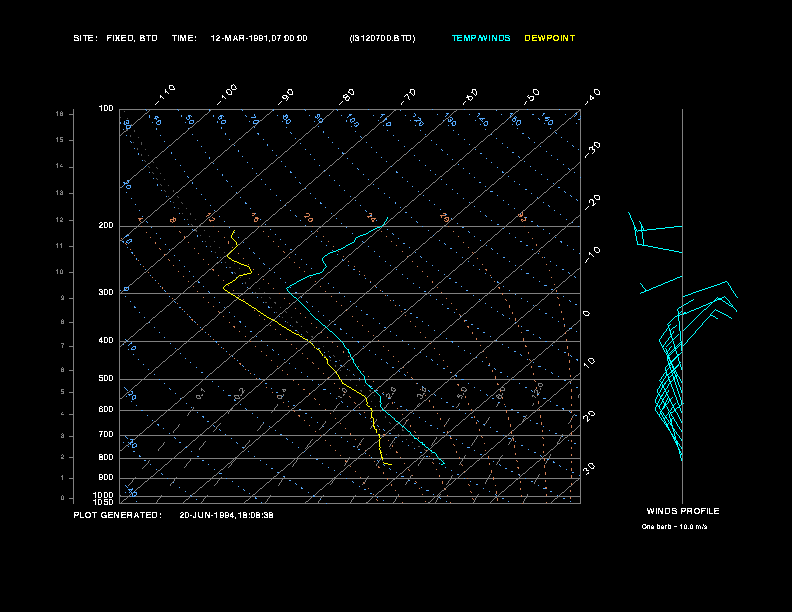The height and width of the screenshot is (612, 792).
Task: Click the 300 pressure level label
Action: 106,292
